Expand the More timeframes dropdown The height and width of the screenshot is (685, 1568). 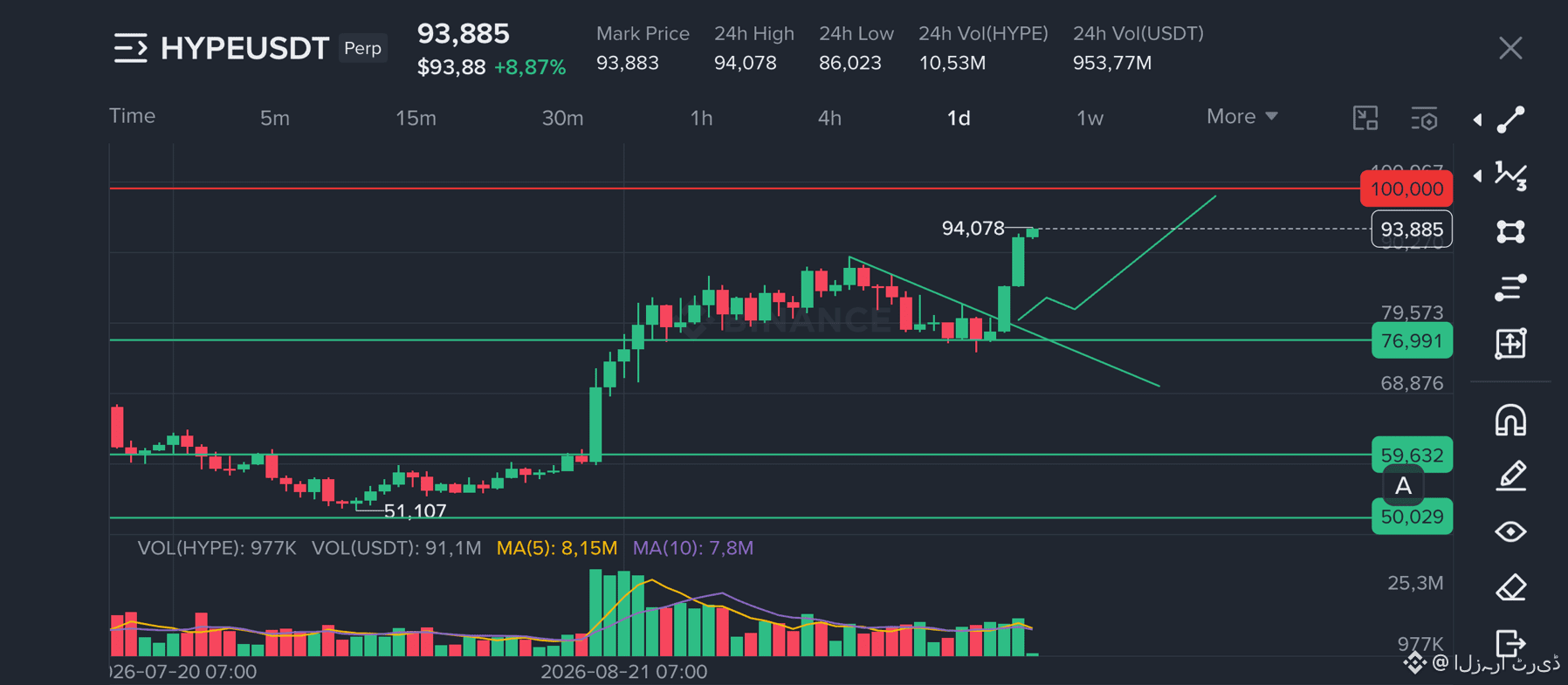point(1241,117)
